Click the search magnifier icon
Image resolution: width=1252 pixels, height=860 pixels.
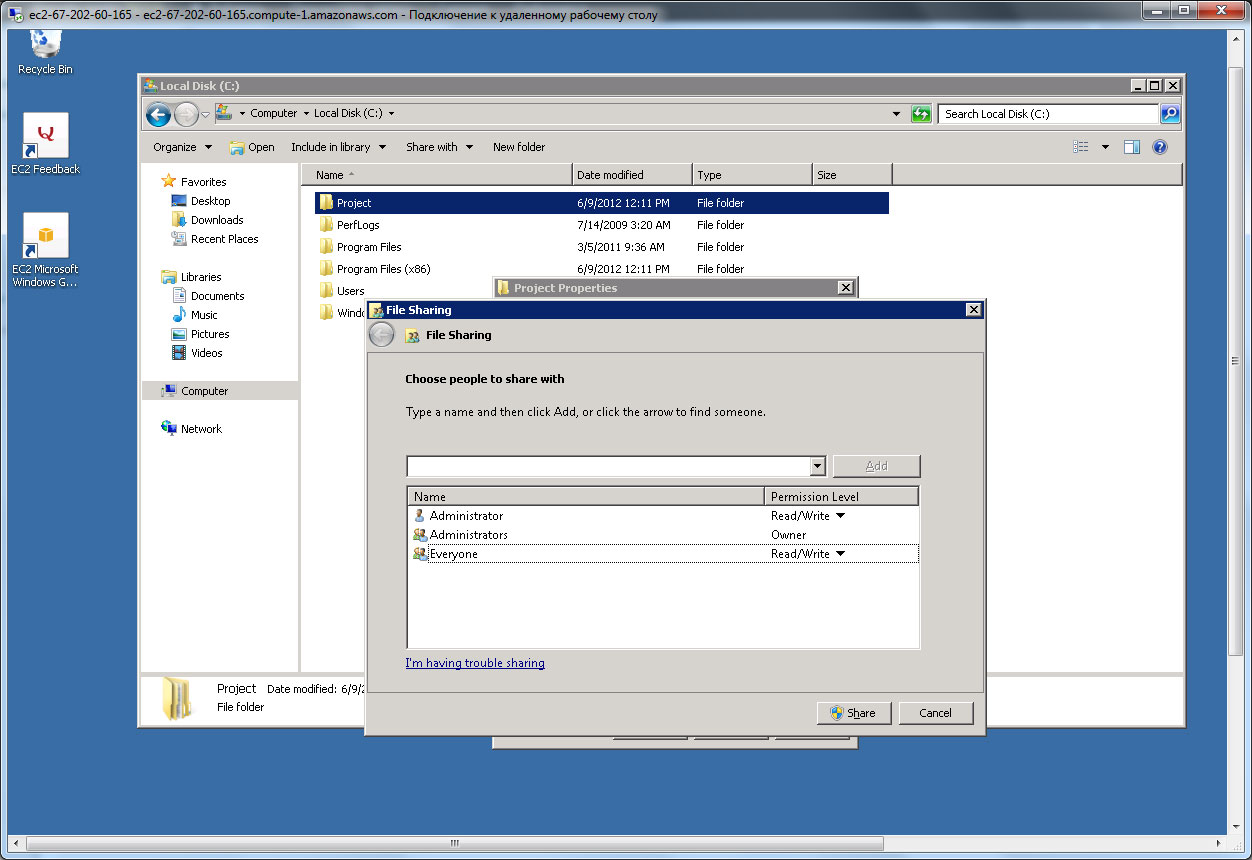click(x=1169, y=114)
